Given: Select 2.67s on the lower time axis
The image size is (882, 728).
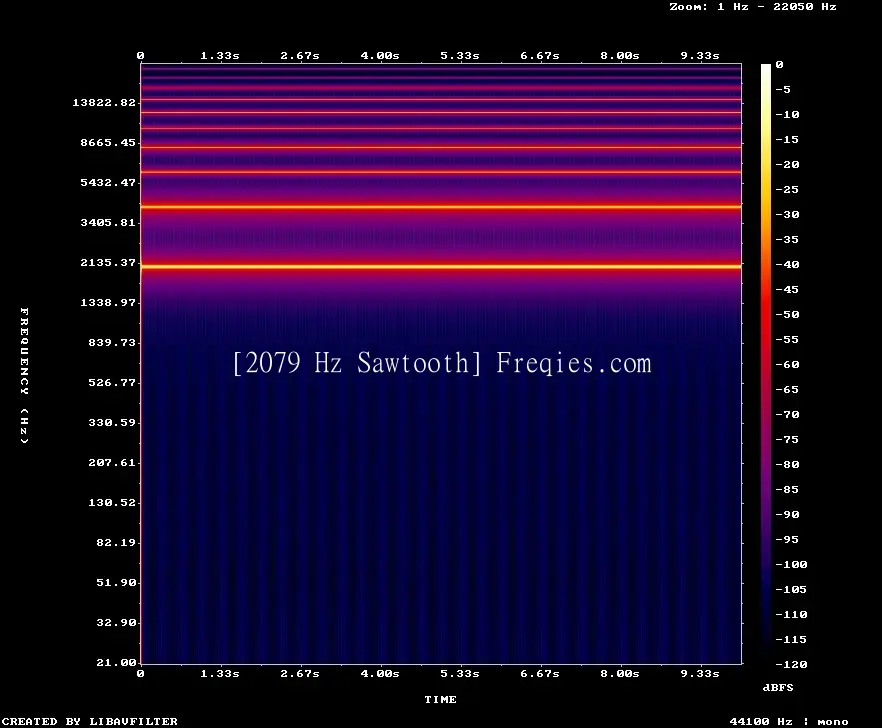Looking at the screenshot, I should pos(300,673).
